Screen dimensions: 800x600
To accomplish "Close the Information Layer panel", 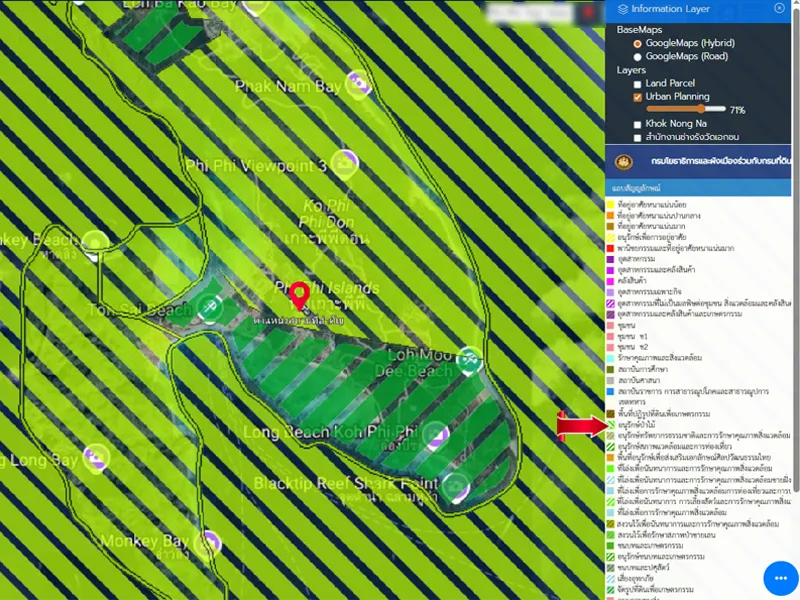I will 780,9.
